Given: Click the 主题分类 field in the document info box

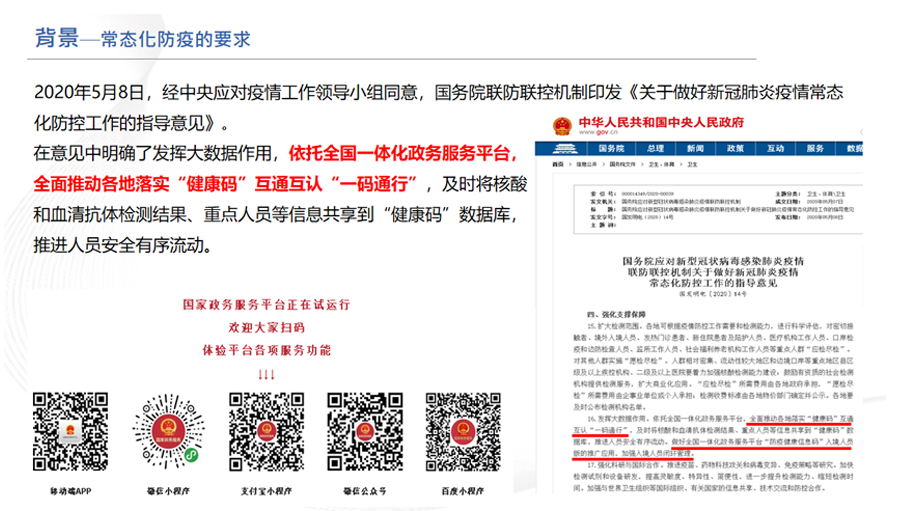Looking at the screenshot, I should click(x=810, y=194).
